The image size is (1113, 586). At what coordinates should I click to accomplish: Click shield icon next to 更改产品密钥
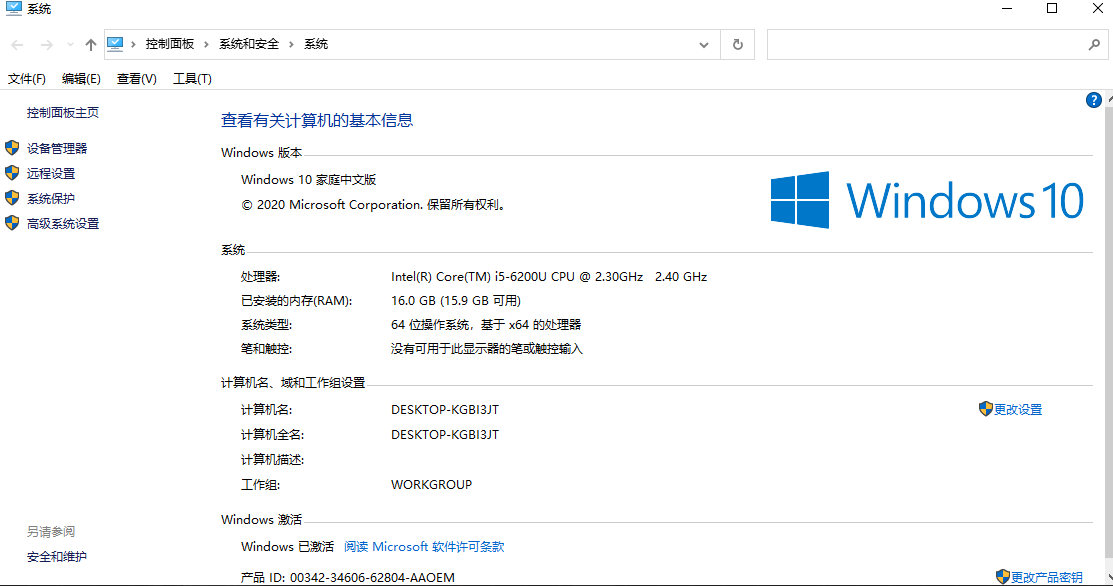1002,577
